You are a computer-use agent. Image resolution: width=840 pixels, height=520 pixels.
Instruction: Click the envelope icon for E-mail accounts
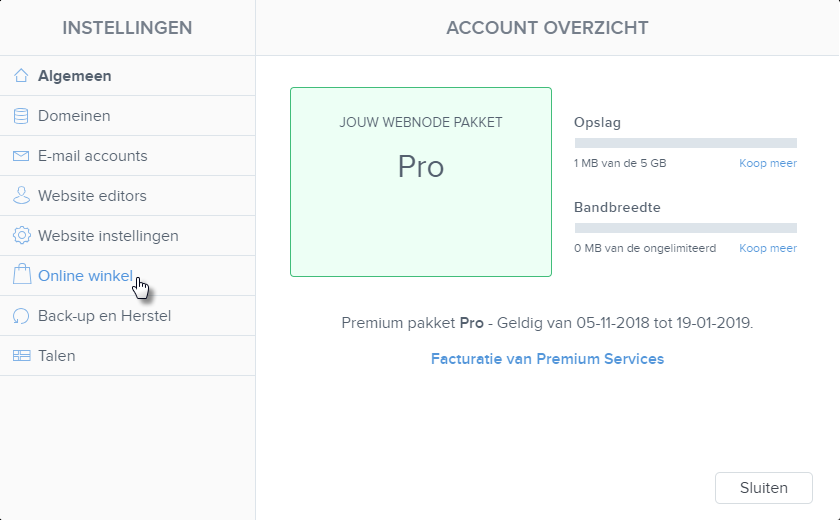pos(21,156)
